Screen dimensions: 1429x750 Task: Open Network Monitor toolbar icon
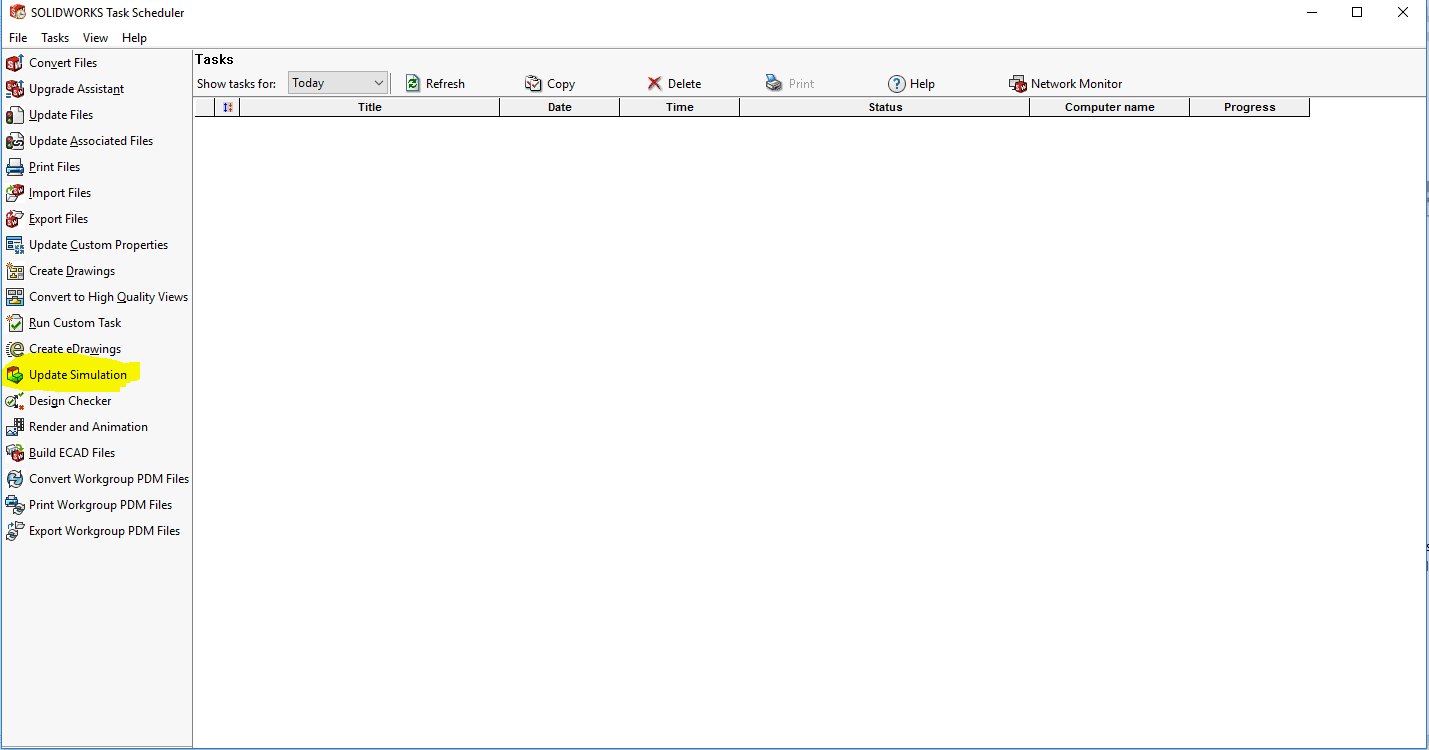1018,83
